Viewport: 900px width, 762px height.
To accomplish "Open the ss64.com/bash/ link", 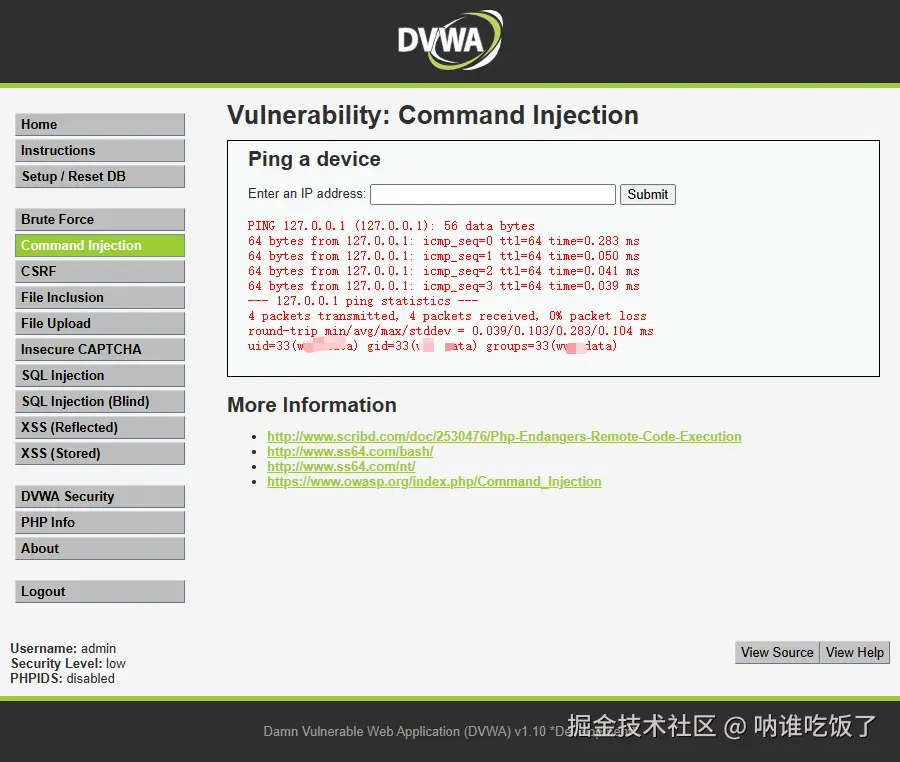I will [x=350, y=451].
